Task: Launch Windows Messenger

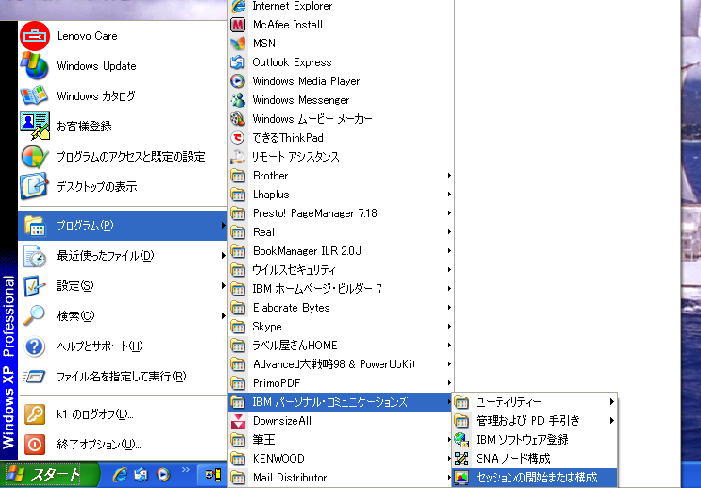Action: [x=341, y=100]
